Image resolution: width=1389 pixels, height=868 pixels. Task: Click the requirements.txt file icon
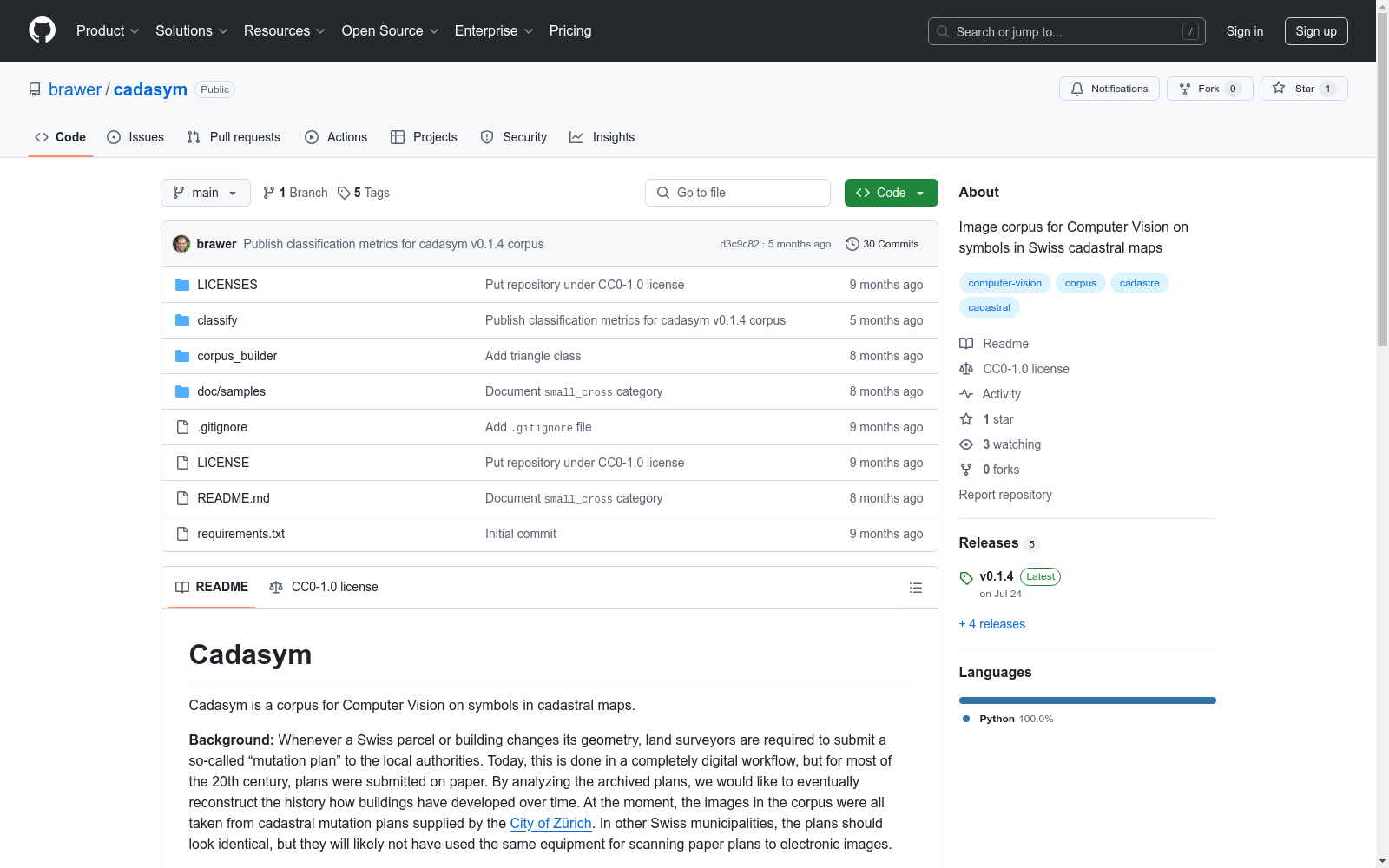182,534
